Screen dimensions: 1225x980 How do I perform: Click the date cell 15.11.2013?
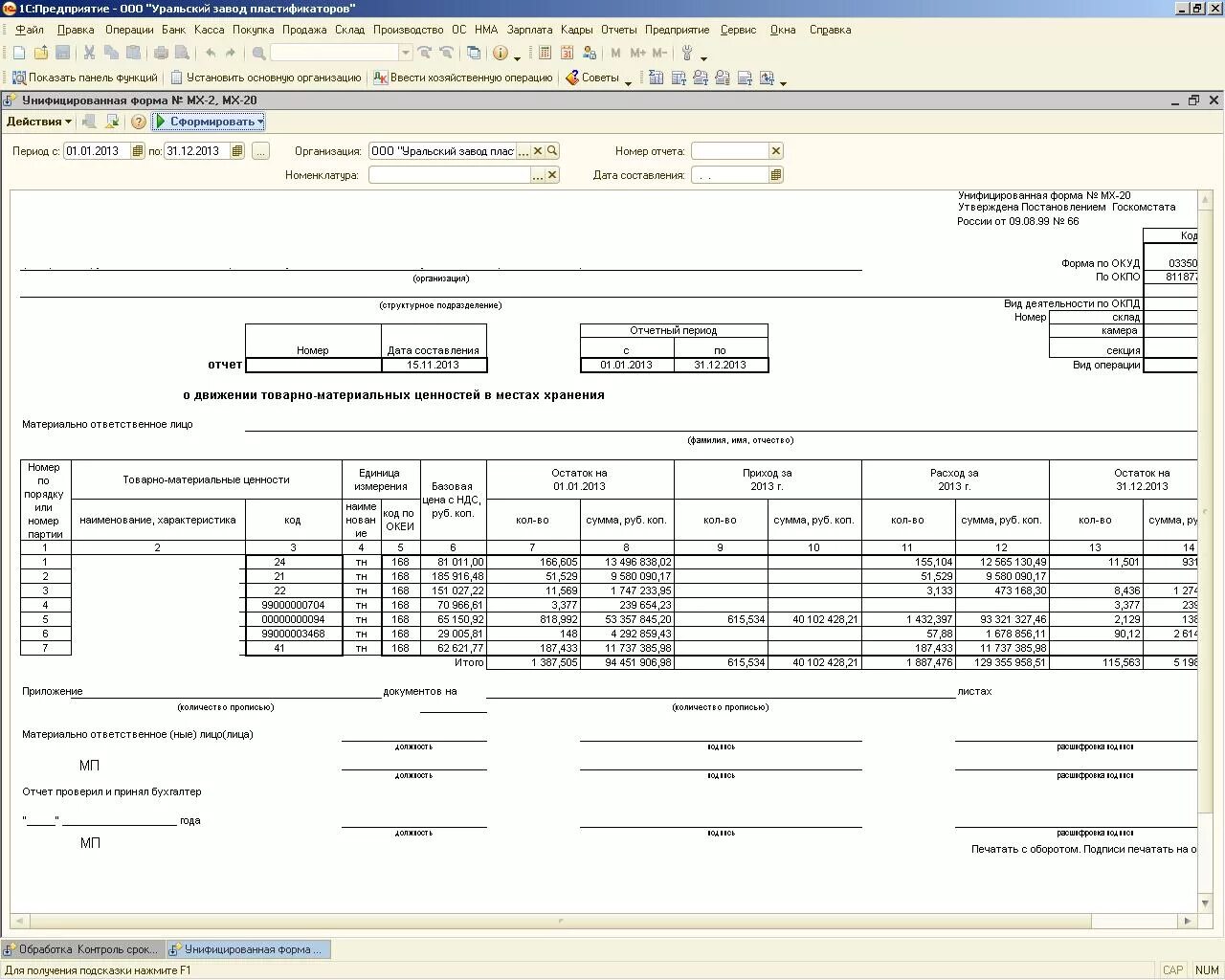point(434,365)
